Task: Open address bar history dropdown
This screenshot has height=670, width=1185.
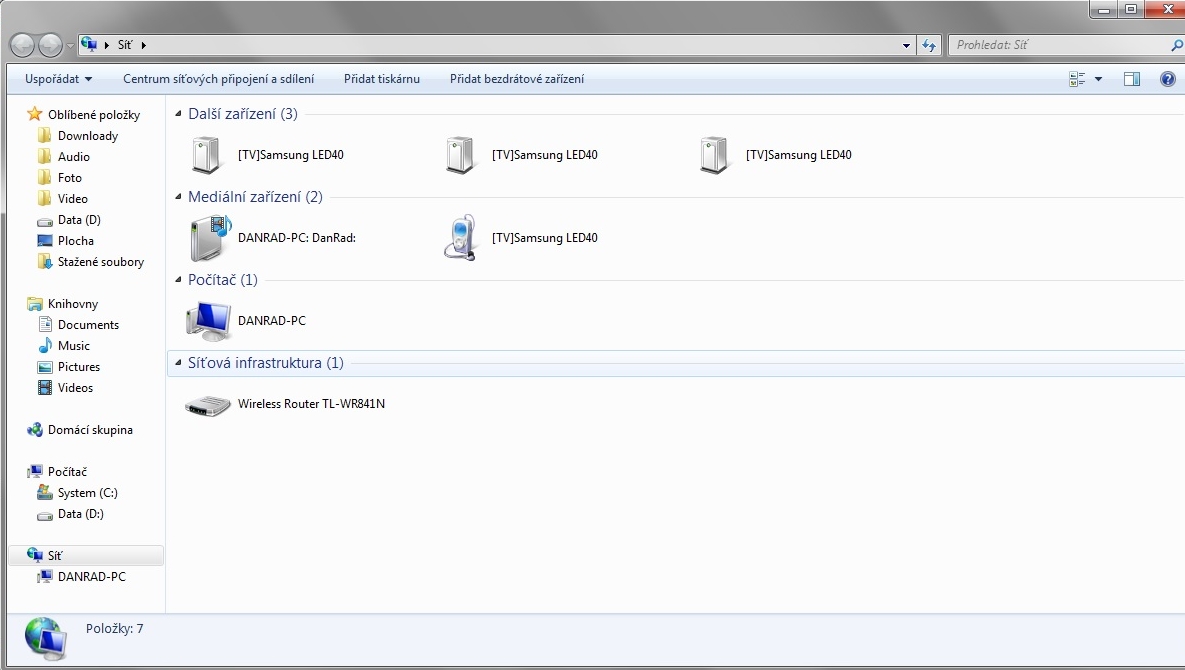Action: pyautogui.click(x=906, y=45)
